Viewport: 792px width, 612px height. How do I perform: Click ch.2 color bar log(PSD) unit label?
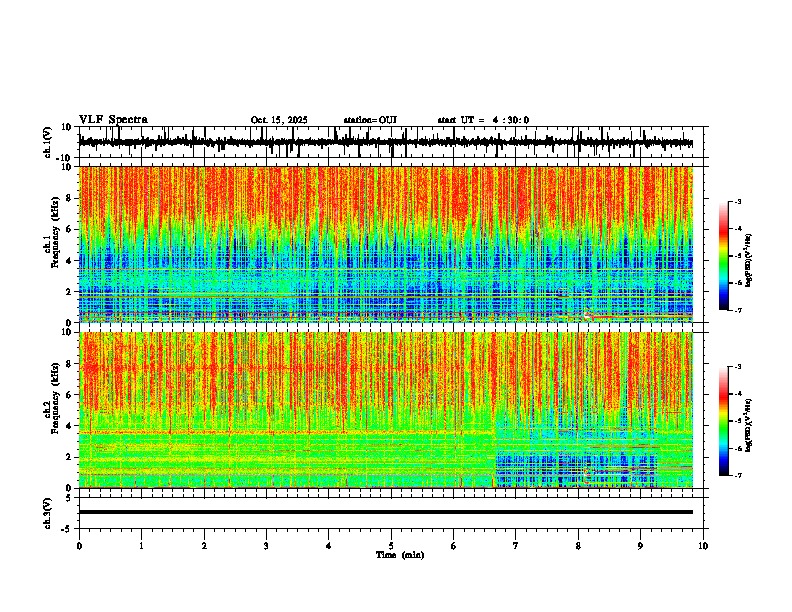(749, 425)
